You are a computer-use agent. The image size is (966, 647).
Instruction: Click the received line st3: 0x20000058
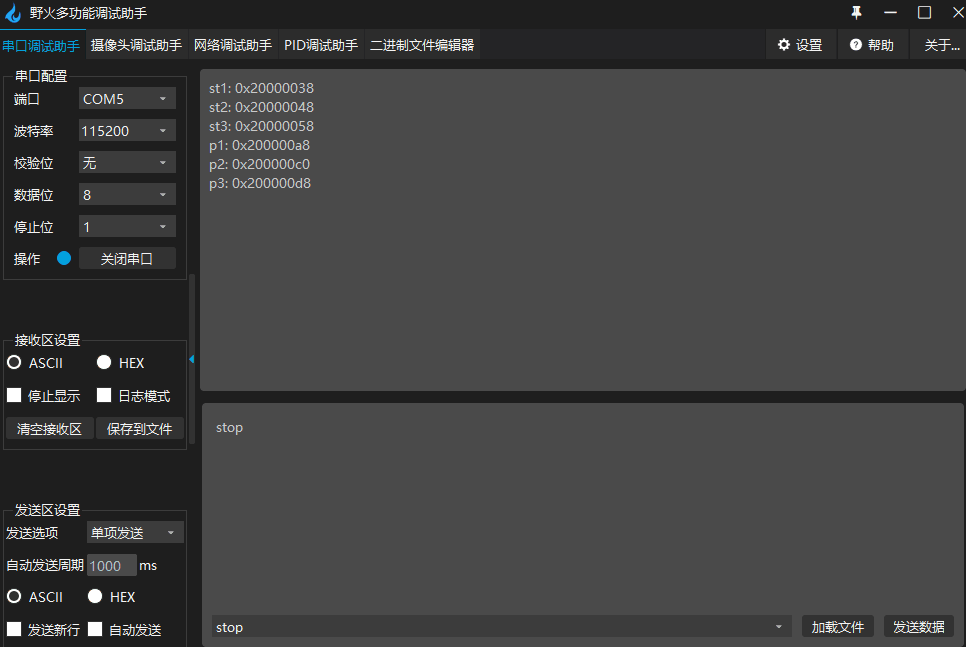[261, 126]
